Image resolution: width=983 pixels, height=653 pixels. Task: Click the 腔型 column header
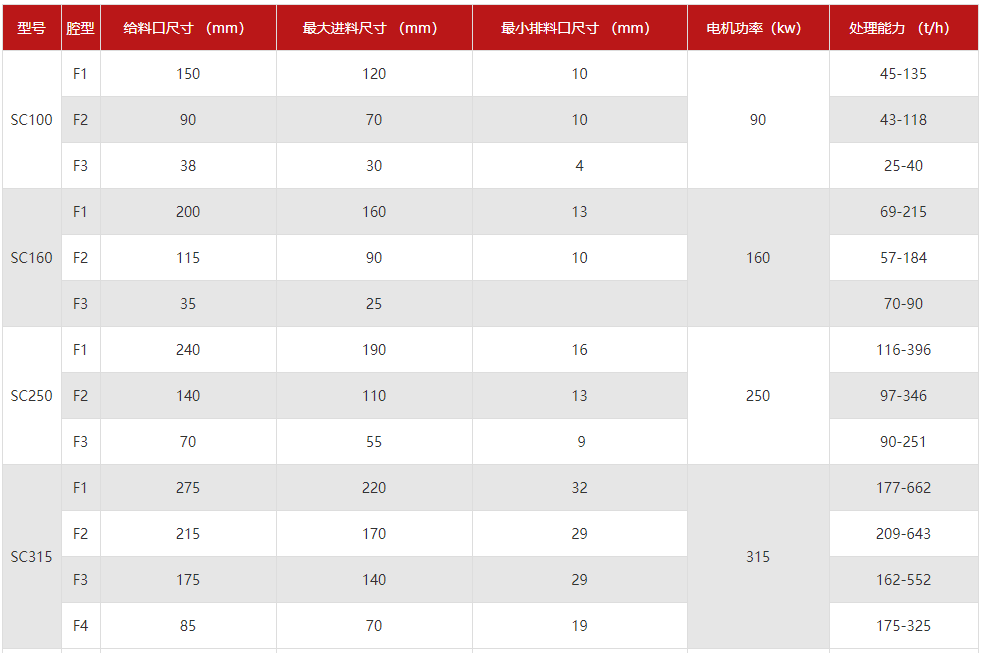[x=81, y=28]
